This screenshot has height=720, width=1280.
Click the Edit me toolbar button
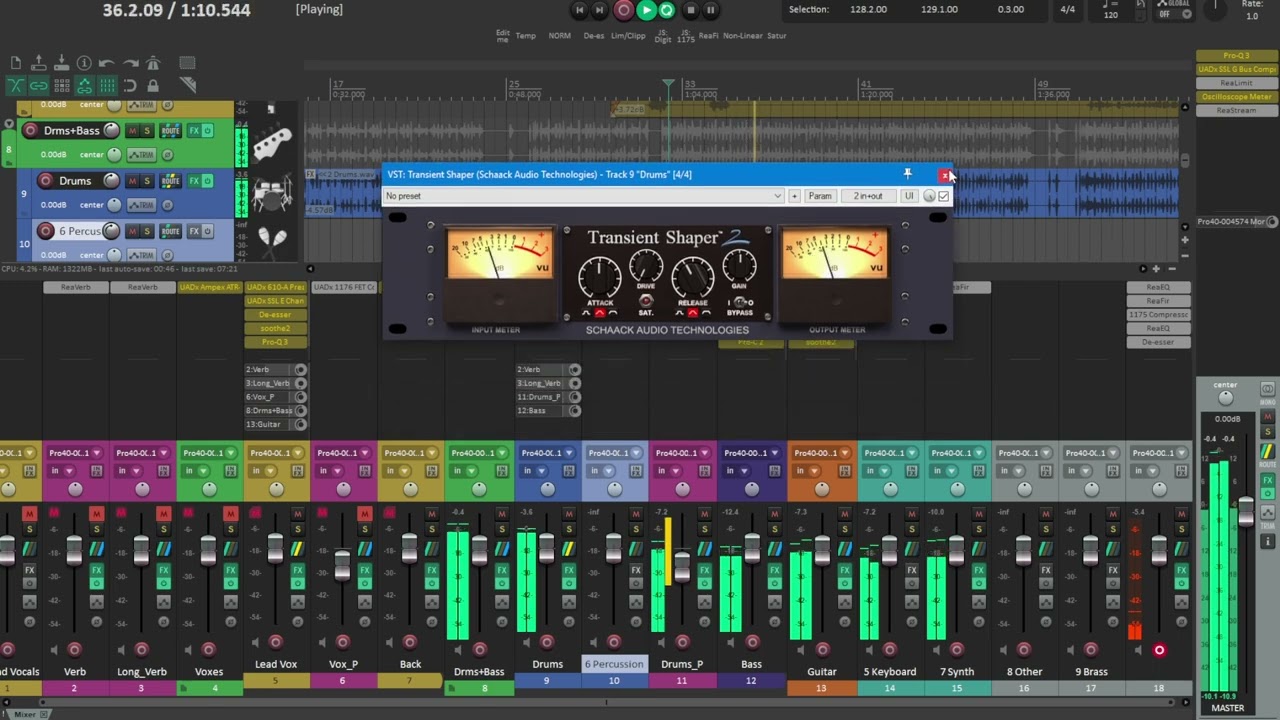point(503,36)
